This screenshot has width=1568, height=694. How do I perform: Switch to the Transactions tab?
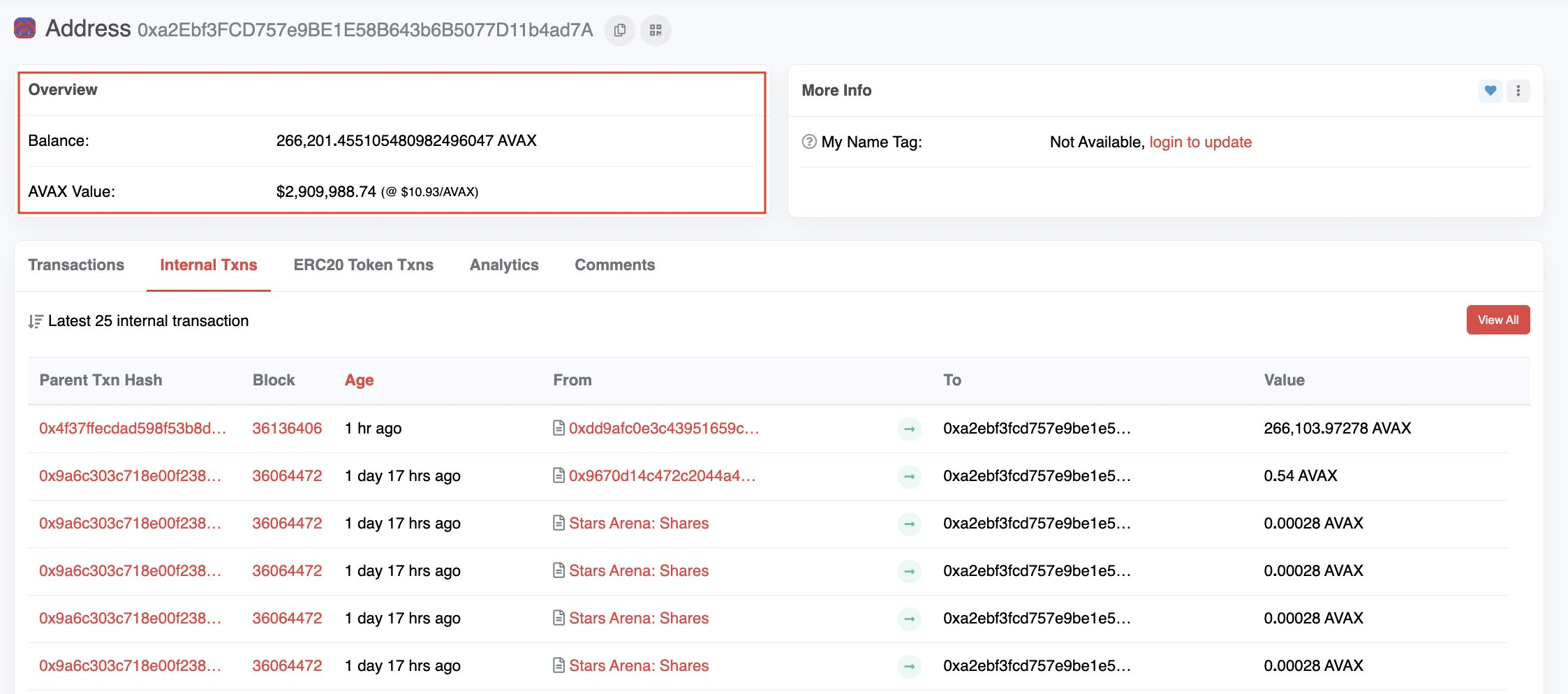click(x=76, y=265)
